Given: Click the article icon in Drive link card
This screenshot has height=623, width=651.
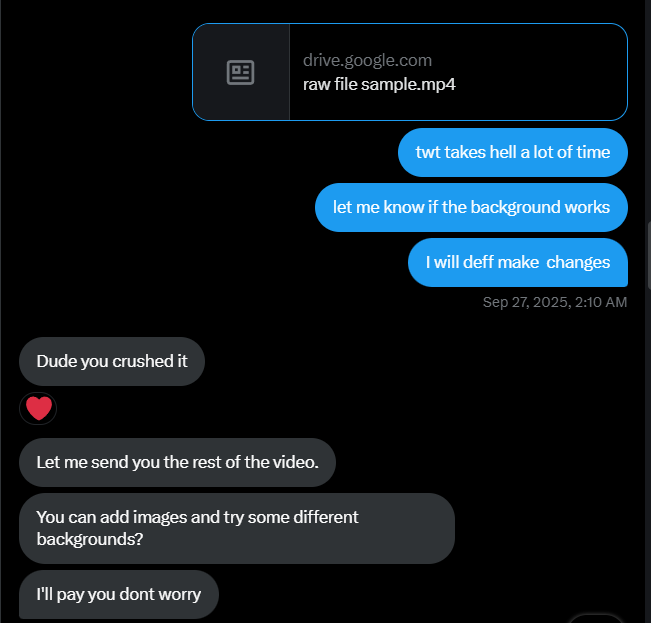Looking at the screenshot, I should (240, 72).
